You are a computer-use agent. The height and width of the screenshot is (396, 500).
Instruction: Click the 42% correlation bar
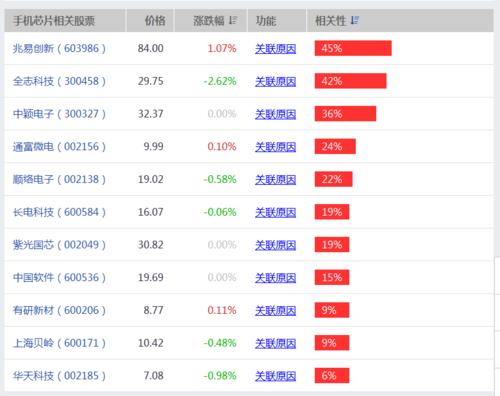(350, 81)
